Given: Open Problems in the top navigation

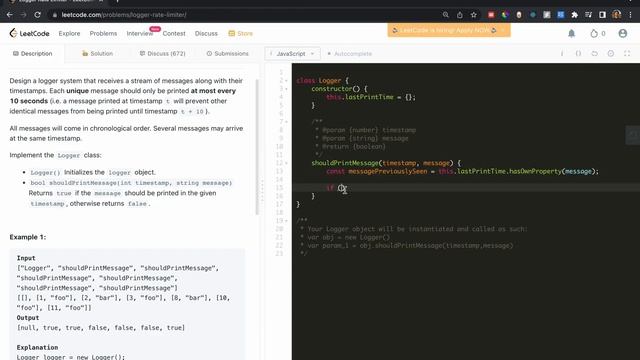Looking at the screenshot, I should pyautogui.click(x=103, y=33).
